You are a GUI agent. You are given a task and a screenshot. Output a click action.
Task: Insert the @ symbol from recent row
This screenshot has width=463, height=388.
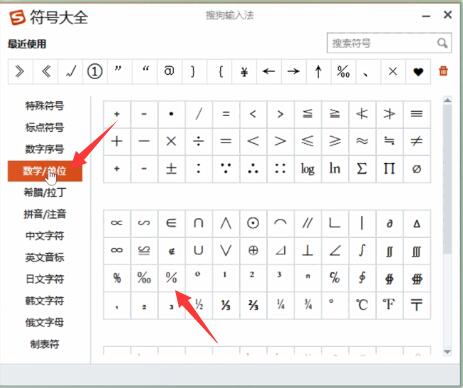[x=169, y=71]
